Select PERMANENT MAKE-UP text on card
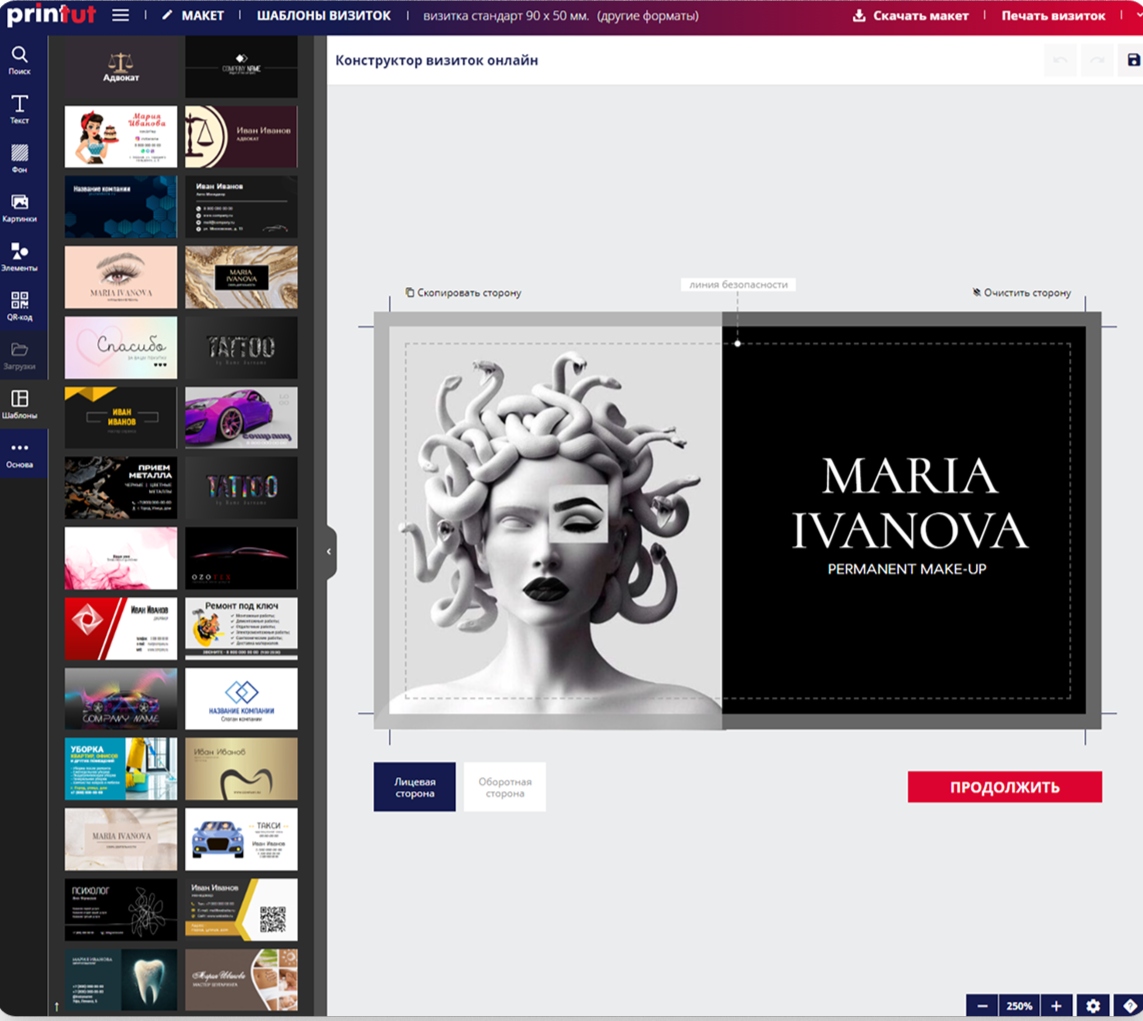This screenshot has width=1143, height=1021. [907, 569]
